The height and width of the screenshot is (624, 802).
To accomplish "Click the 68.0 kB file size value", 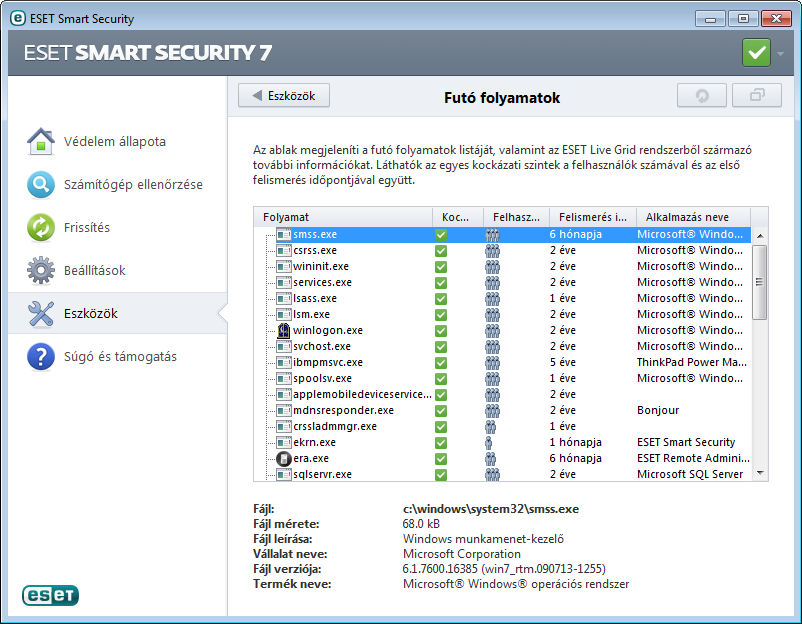I will tap(421, 524).
